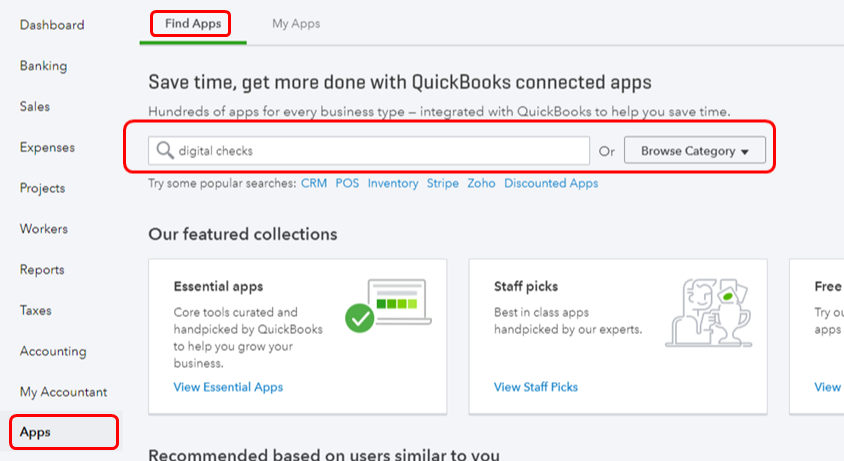Switch to the My Apps tab

[296, 24]
